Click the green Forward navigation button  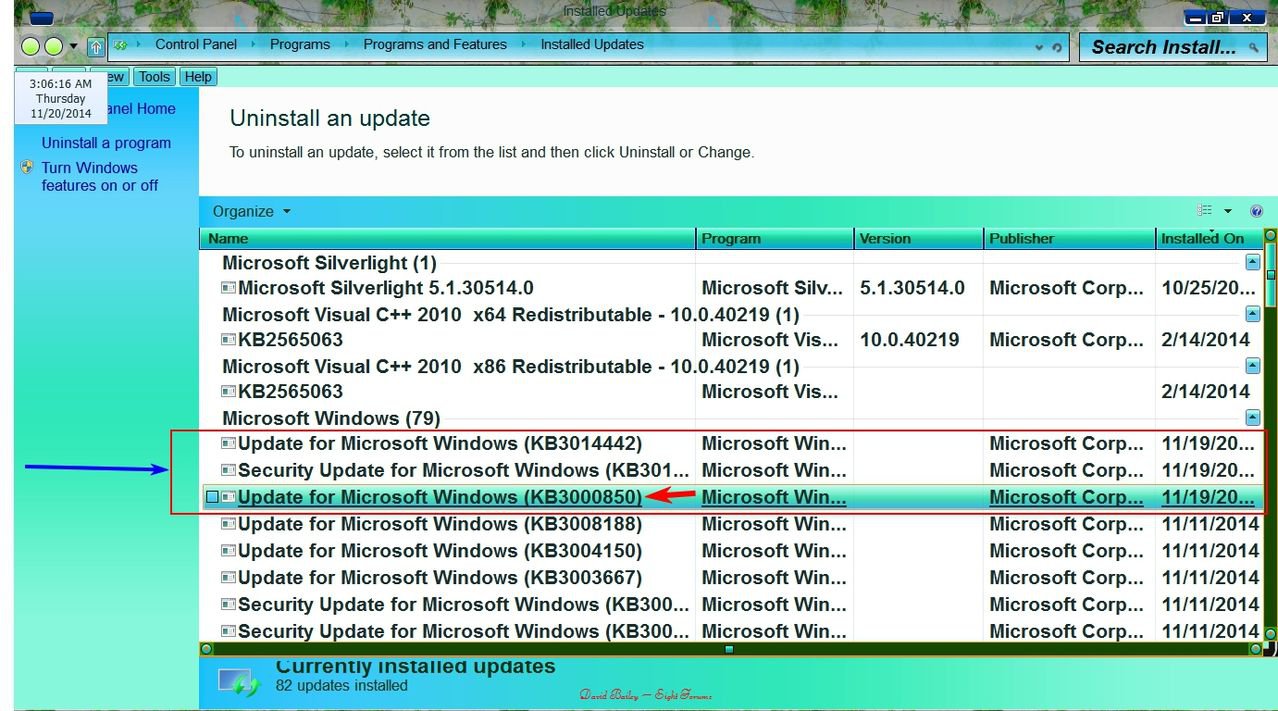coord(54,46)
